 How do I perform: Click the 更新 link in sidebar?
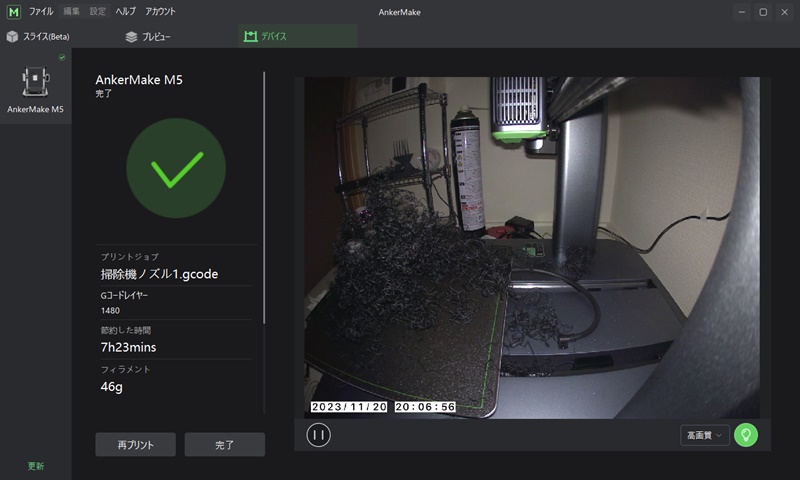tap(36, 466)
